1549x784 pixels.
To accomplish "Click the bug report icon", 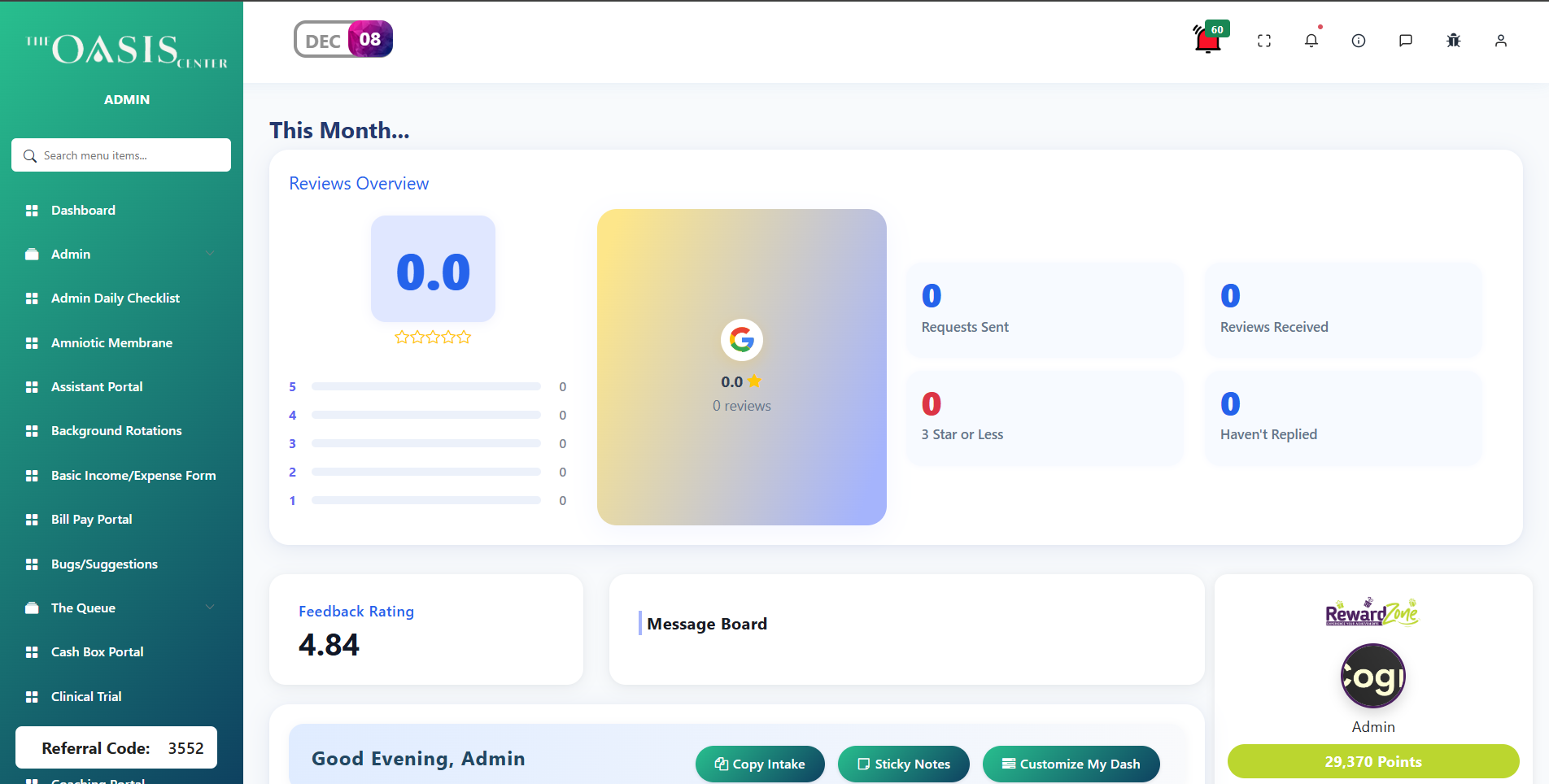I will [x=1453, y=41].
